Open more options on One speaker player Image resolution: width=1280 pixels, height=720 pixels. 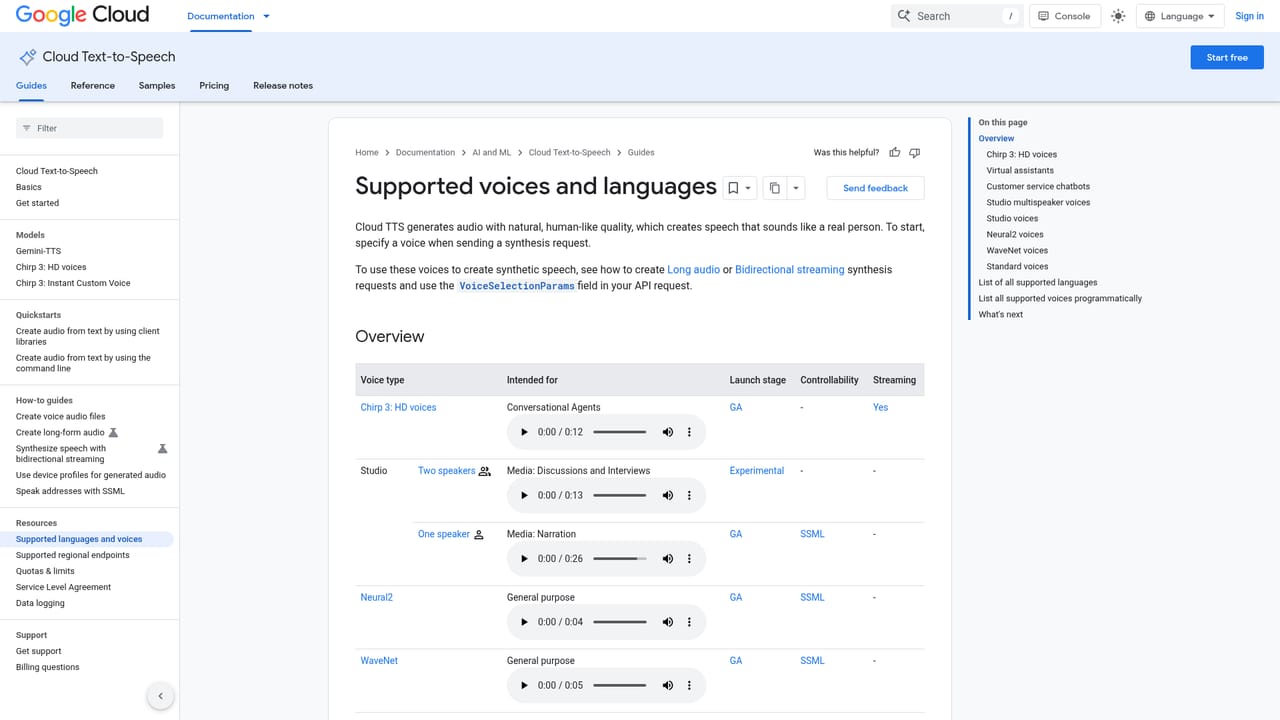tap(689, 559)
